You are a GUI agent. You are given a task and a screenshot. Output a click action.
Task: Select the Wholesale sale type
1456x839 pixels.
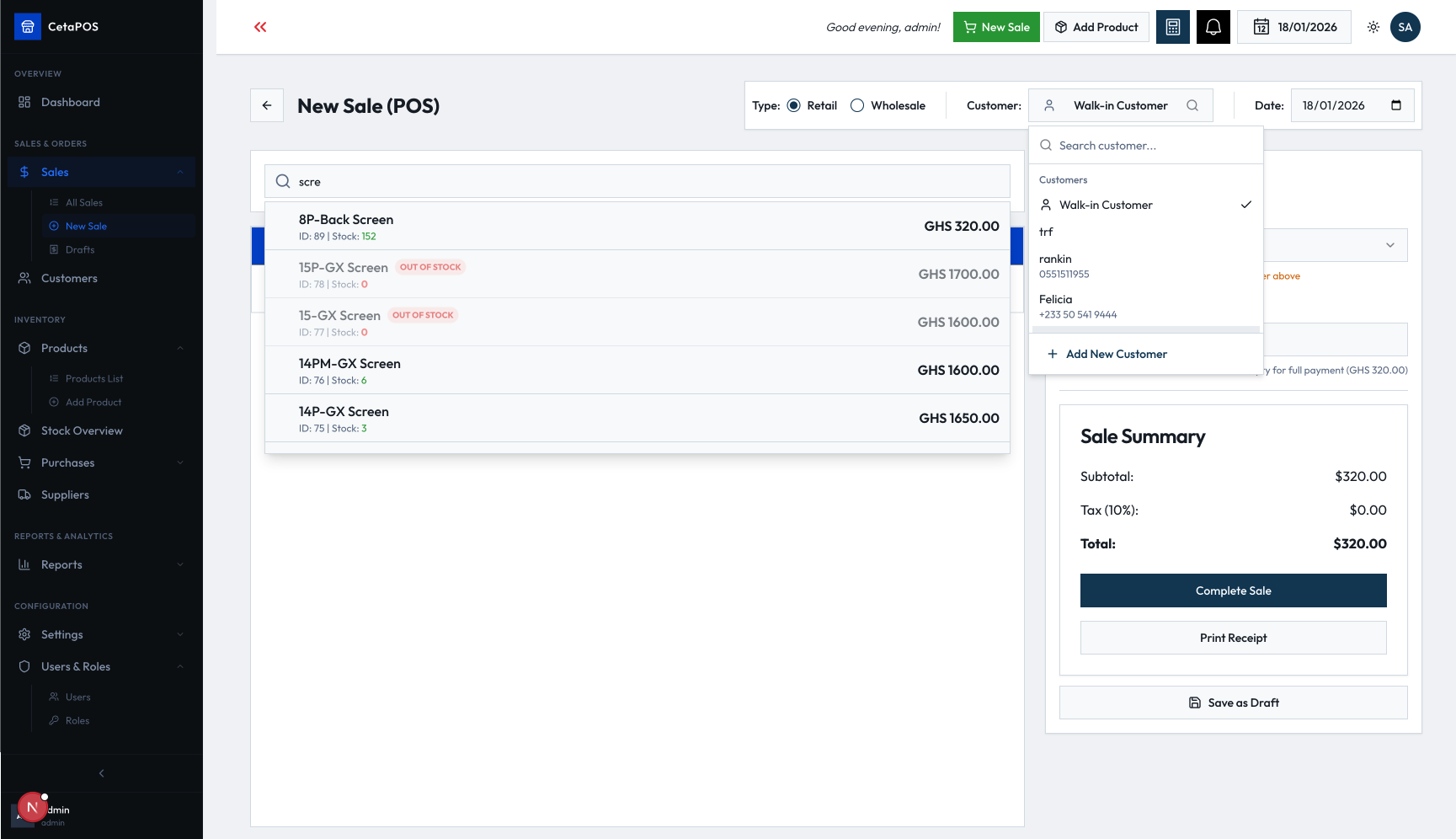857,104
